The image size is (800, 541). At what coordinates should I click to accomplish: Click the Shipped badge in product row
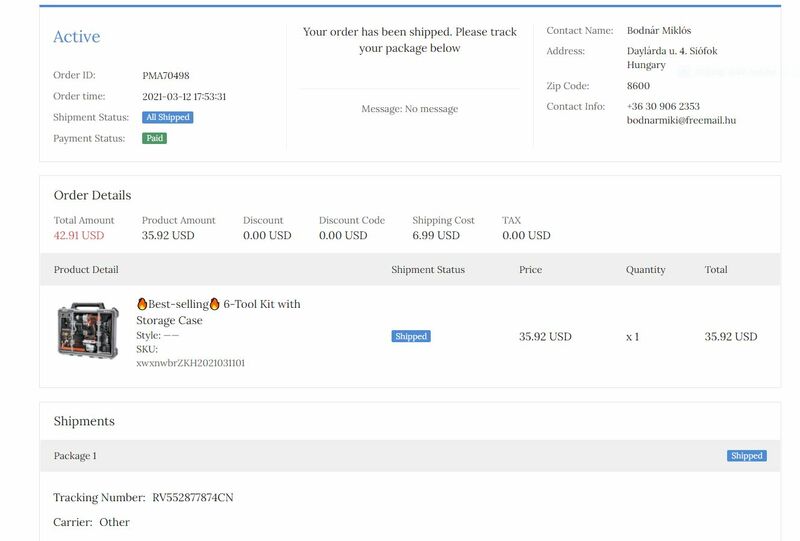click(x=411, y=336)
